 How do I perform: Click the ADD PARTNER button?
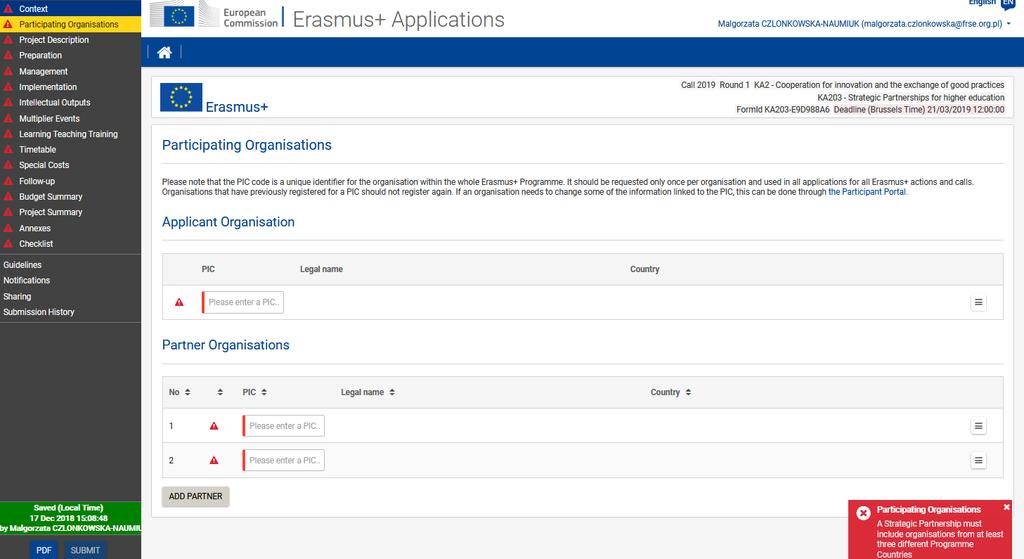pyautogui.click(x=195, y=496)
